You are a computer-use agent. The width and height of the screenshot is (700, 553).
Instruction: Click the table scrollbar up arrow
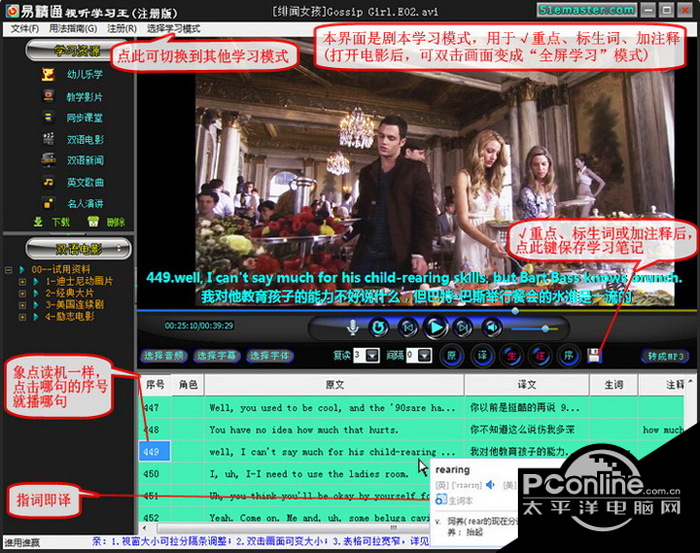point(691,382)
